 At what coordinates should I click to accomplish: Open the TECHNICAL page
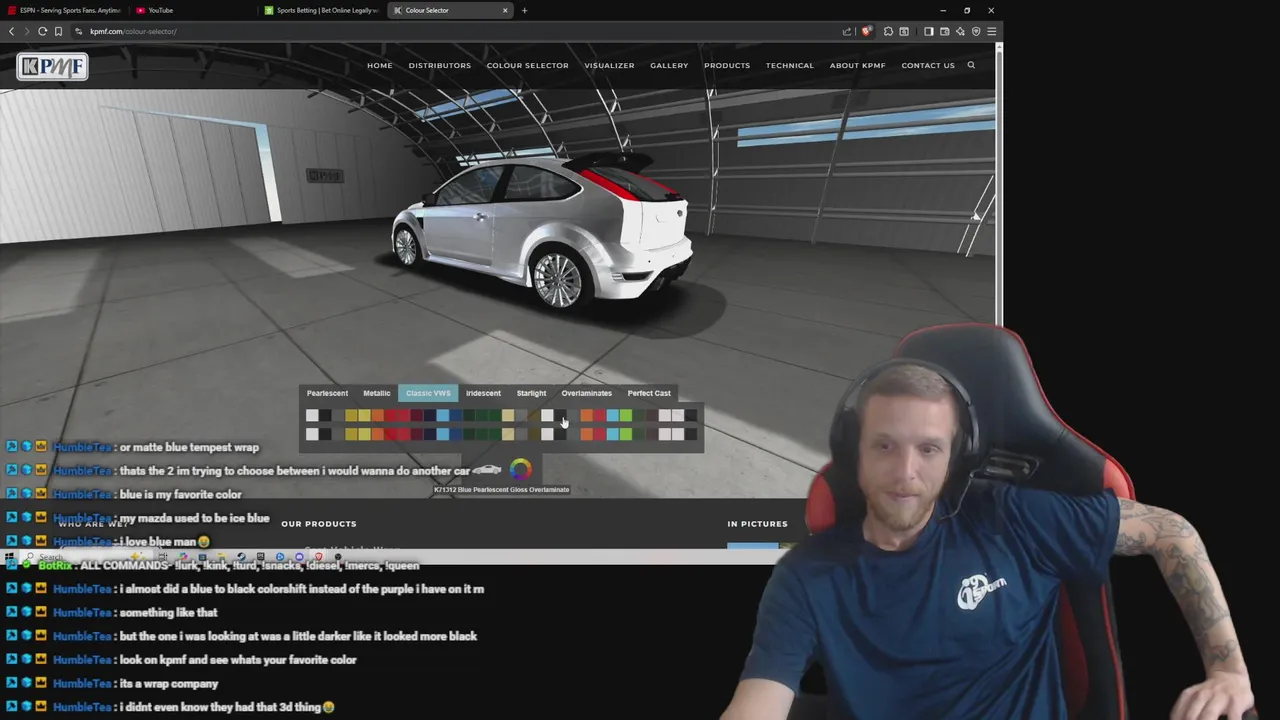pyautogui.click(x=790, y=65)
